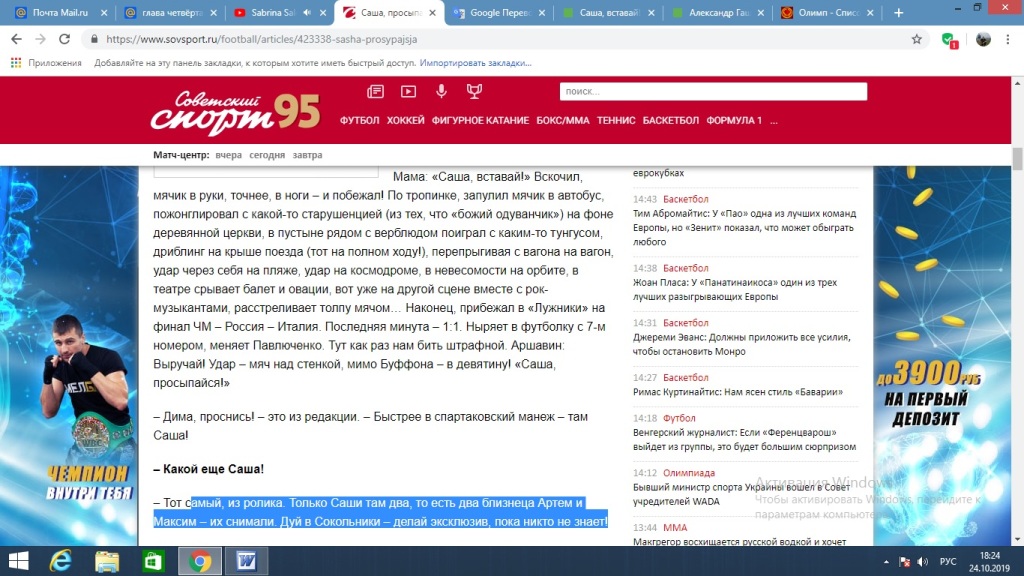1024x576 pixels.
Task: Open a new browser tab
Action: [899, 12]
